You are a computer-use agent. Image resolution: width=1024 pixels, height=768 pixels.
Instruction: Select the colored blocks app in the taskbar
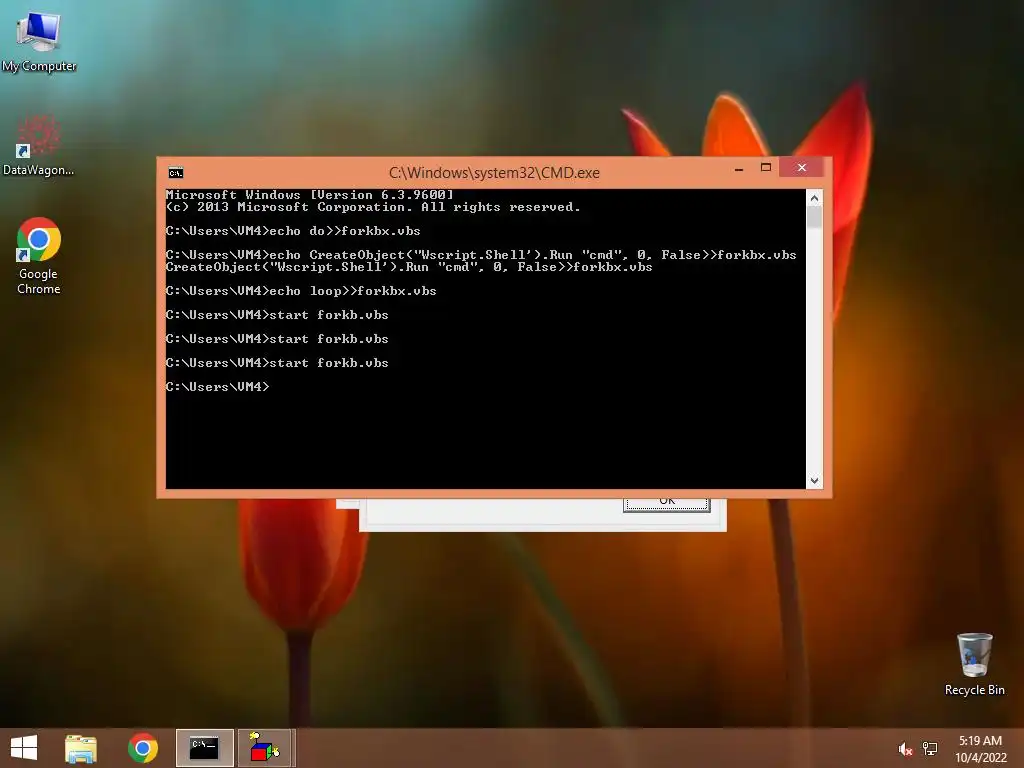[264, 748]
